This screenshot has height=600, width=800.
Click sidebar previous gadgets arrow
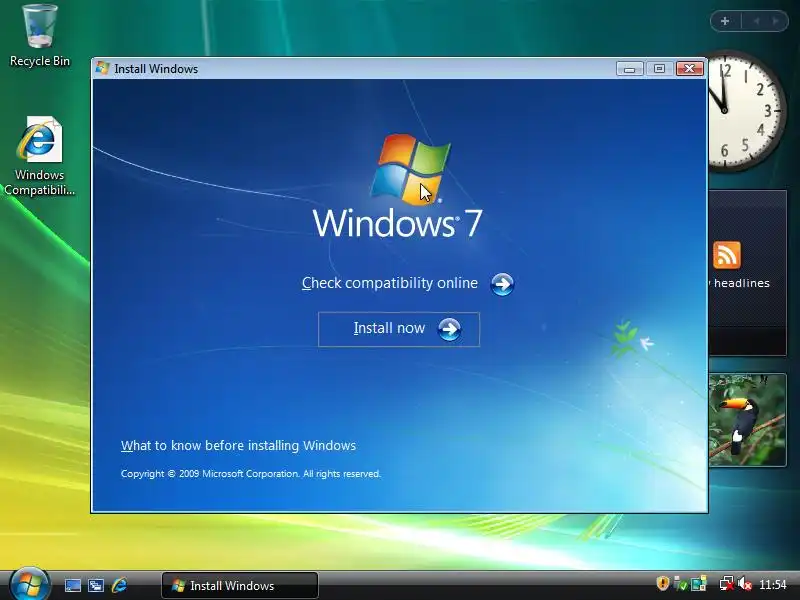(756, 21)
